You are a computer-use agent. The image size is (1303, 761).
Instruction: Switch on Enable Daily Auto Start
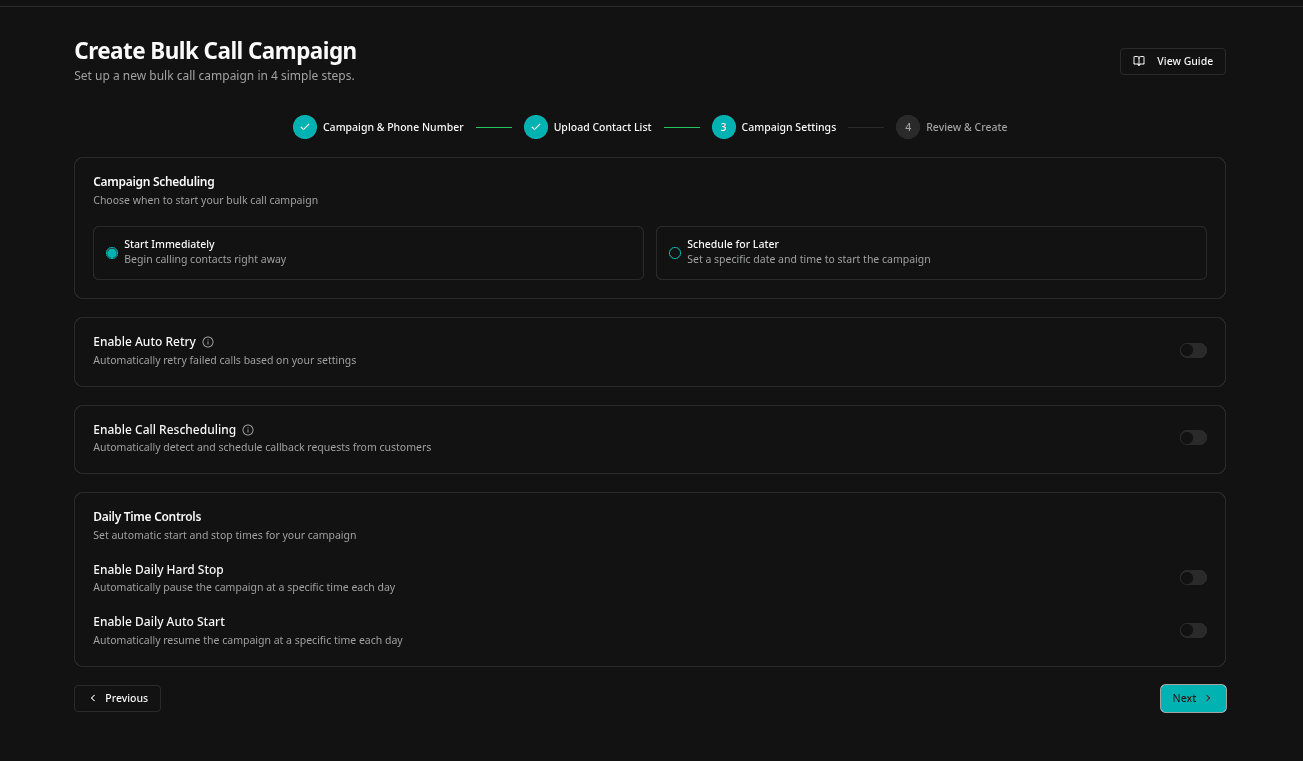pos(1193,630)
